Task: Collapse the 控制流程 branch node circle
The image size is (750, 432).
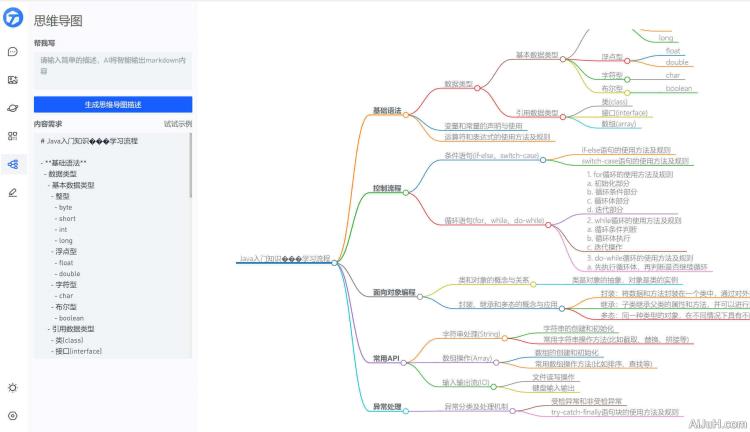Action: (x=405, y=193)
